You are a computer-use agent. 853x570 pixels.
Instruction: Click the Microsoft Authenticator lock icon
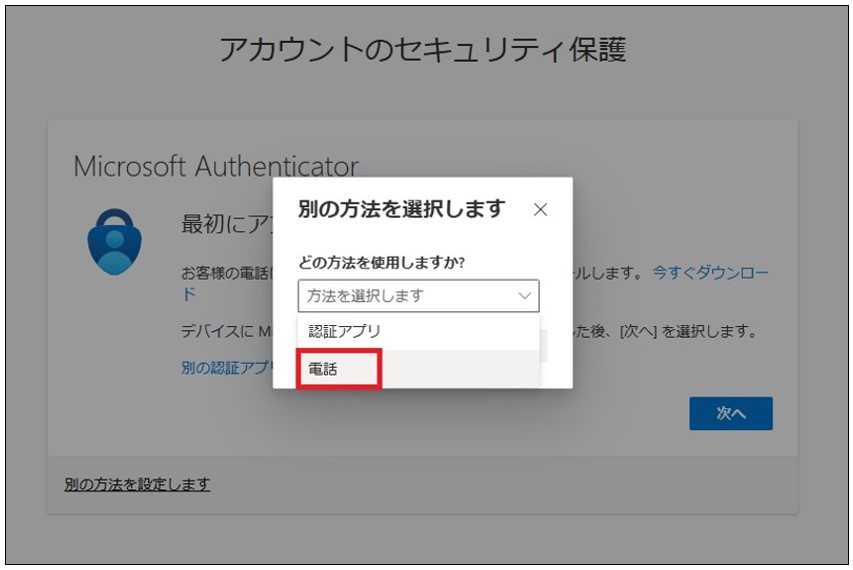[114, 242]
